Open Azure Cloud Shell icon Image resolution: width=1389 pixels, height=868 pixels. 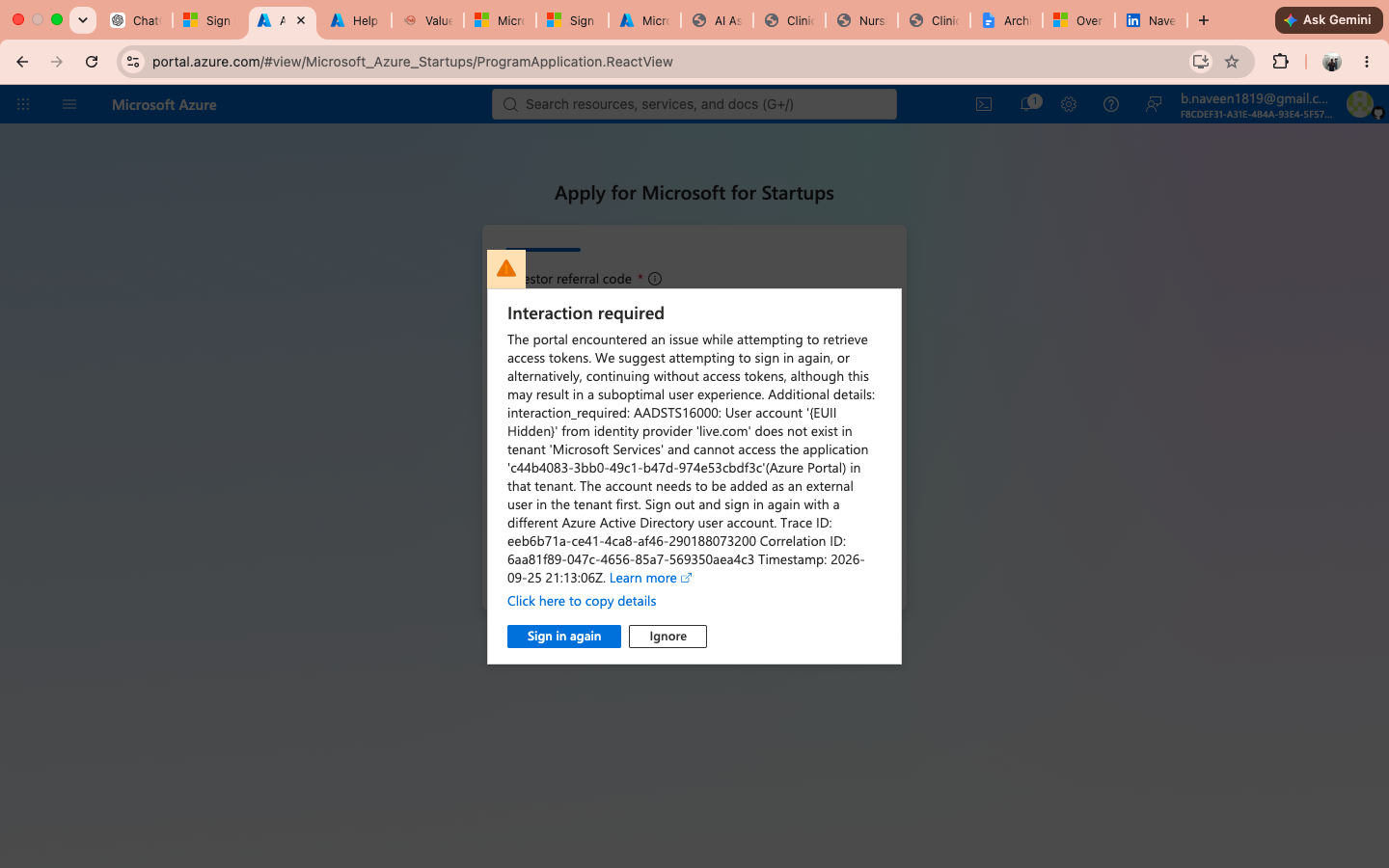tap(984, 104)
